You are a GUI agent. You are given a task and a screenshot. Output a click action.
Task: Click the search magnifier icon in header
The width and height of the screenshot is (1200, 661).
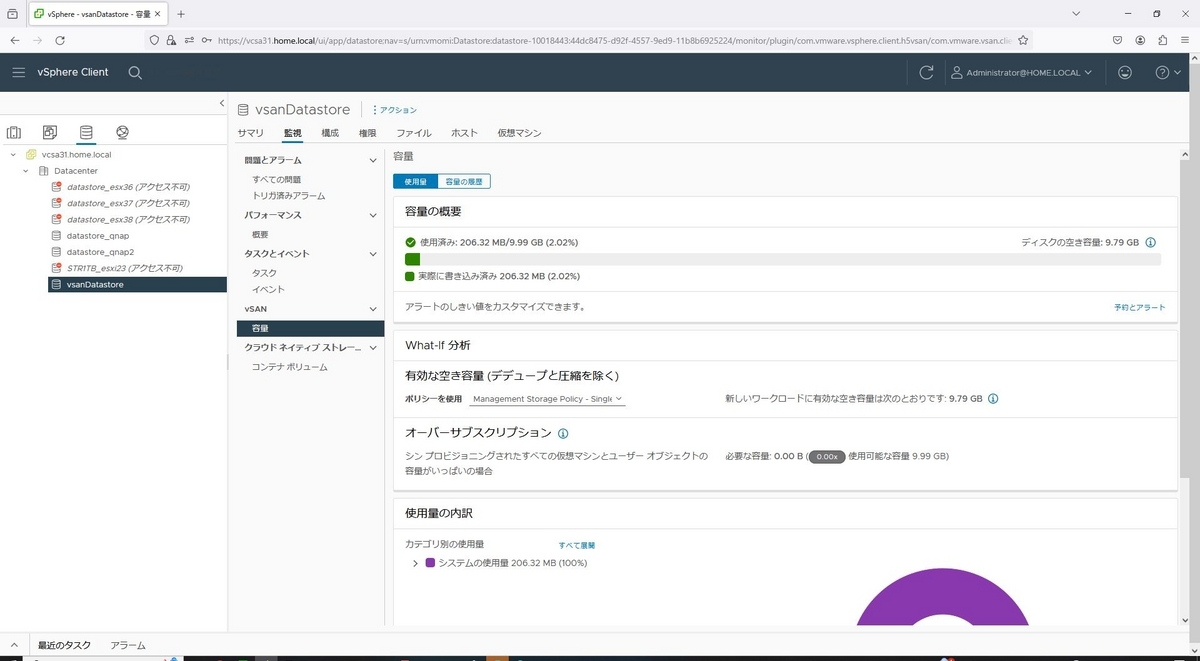point(135,73)
